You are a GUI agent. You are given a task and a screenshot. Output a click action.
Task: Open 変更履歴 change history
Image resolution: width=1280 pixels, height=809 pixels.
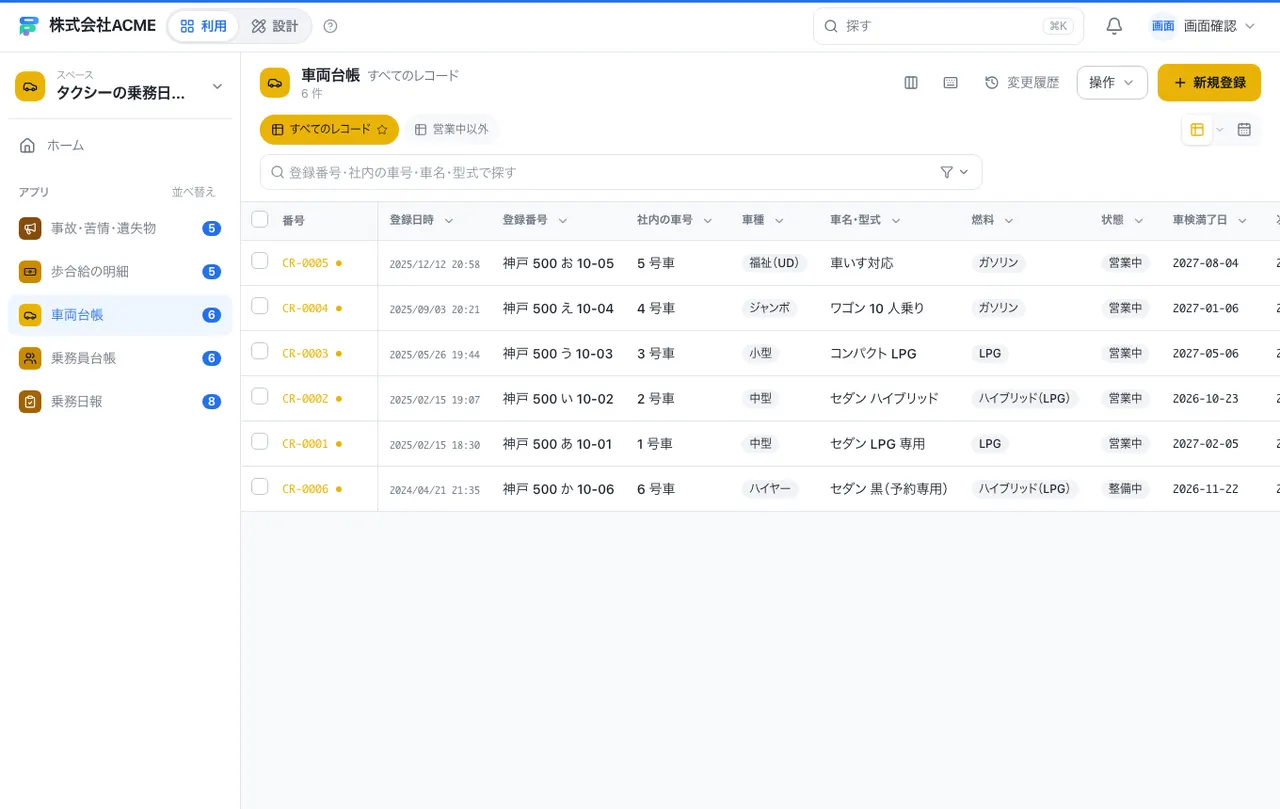pos(1022,83)
